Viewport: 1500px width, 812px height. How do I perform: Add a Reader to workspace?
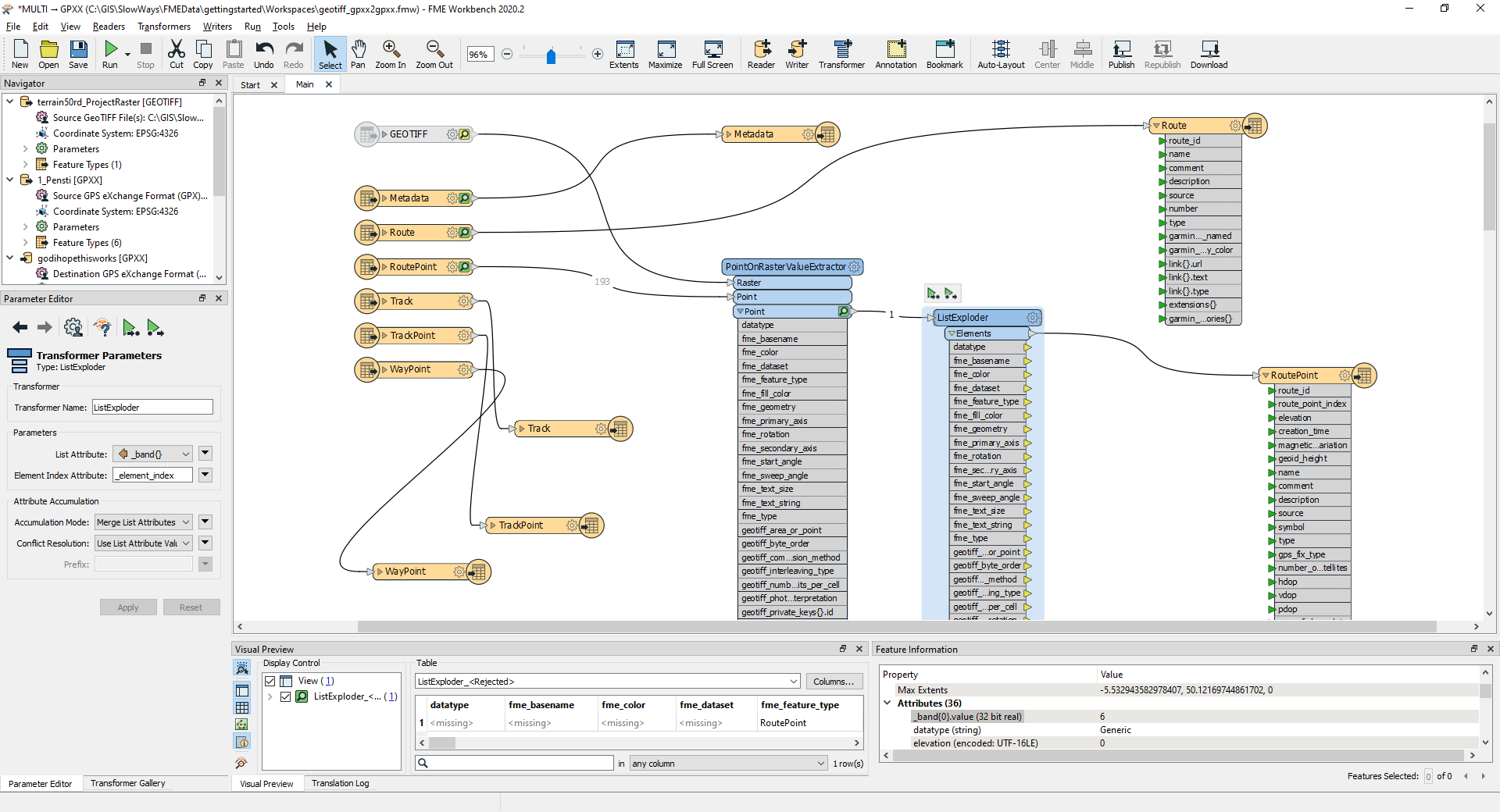pos(761,54)
